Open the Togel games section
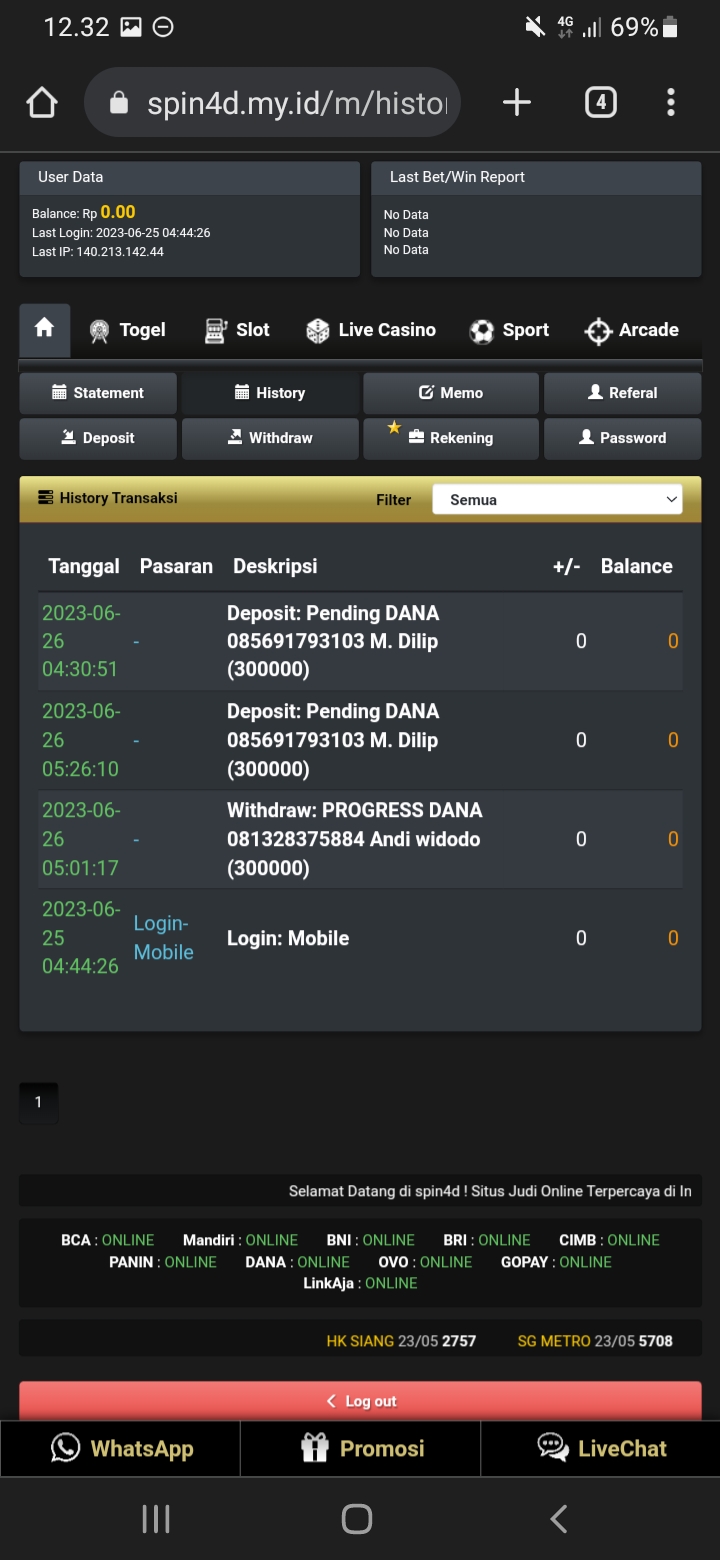Screen dimensions: 720x1560 coord(127,330)
